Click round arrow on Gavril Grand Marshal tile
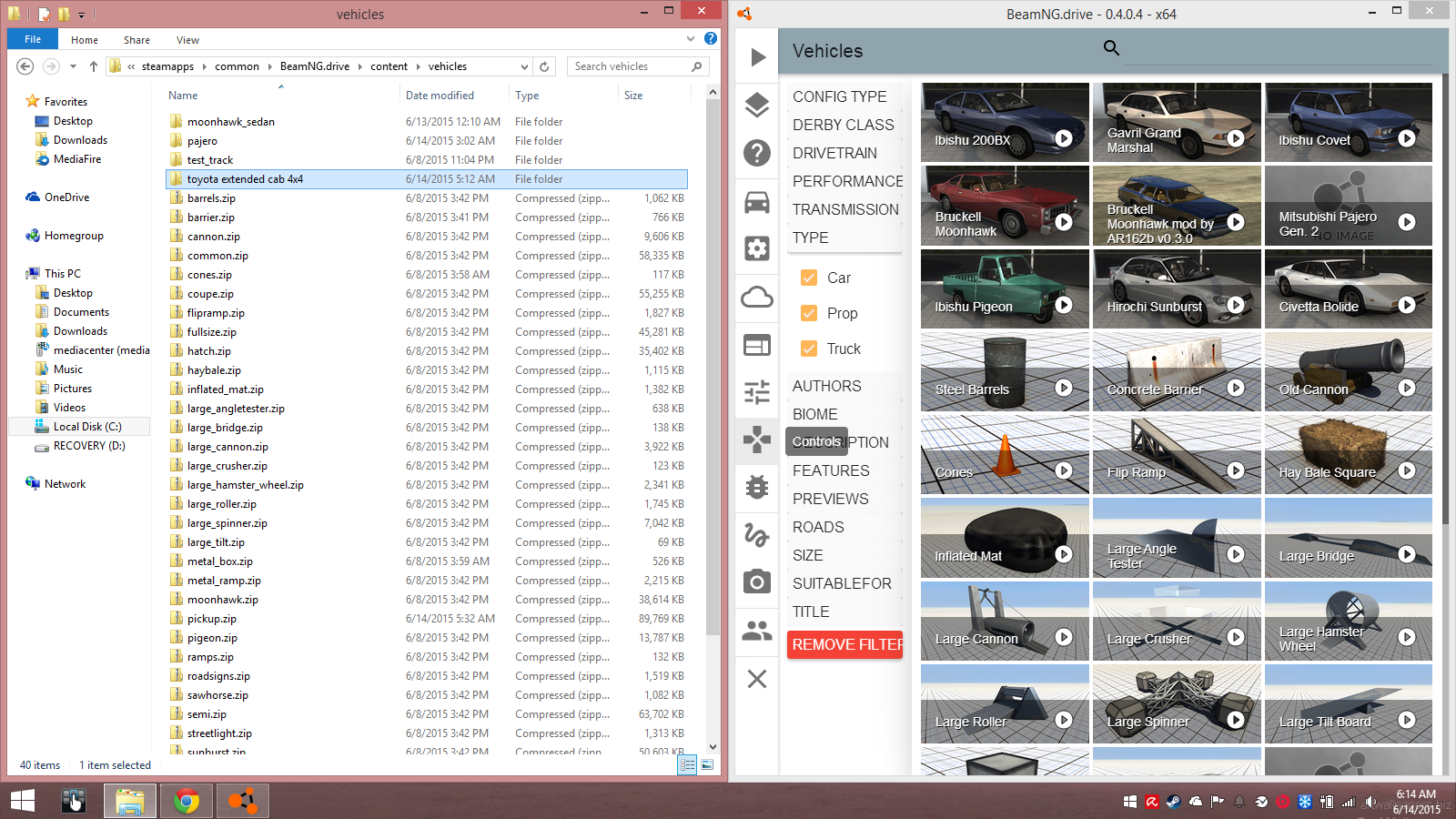The width and height of the screenshot is (1456, 819). pos(1236,138)
